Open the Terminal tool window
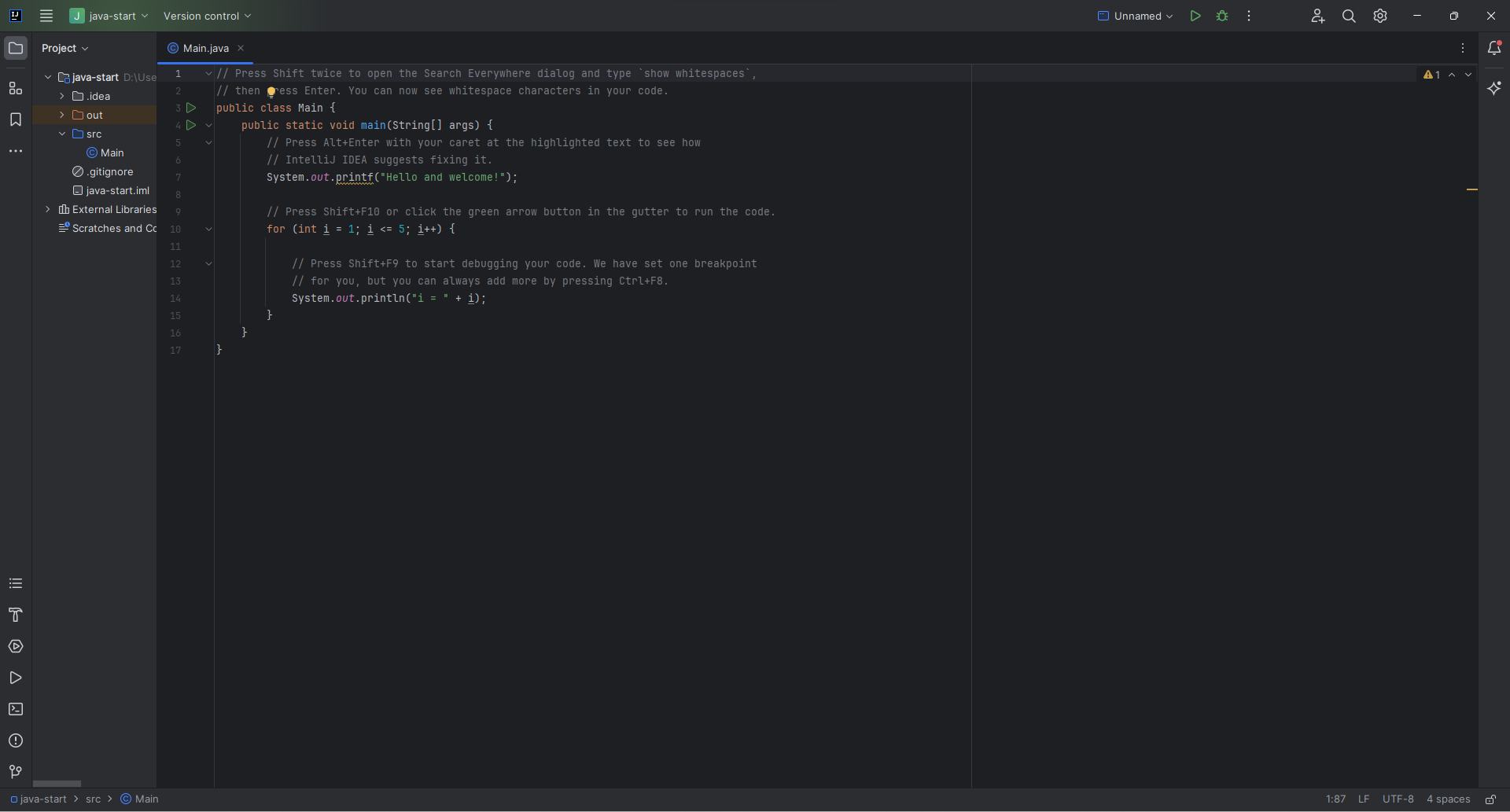This screenshot has width=1510, height=812. pyautogui.click(x=16, y=709)
